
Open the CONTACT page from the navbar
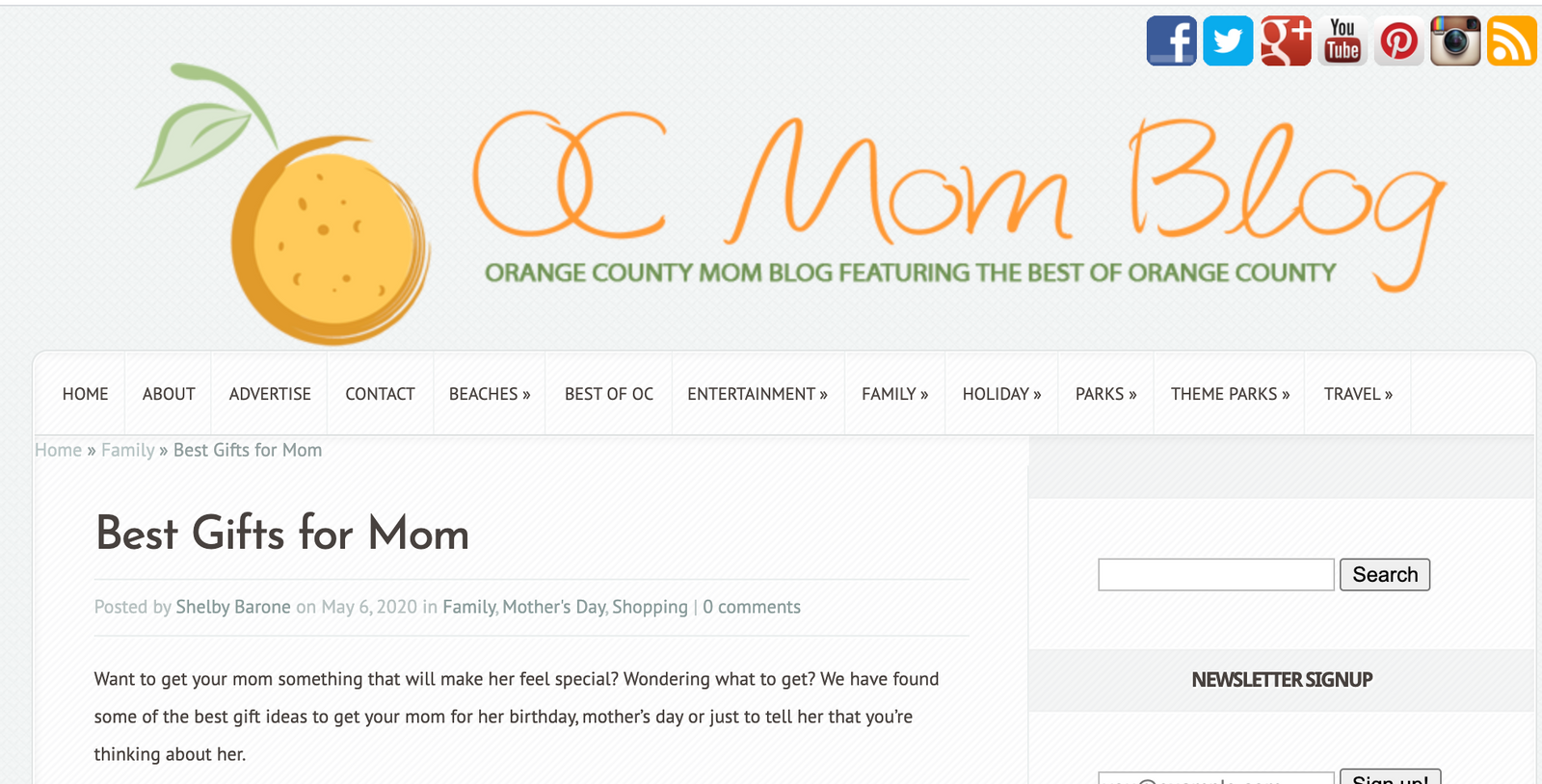tap(380, 393)
